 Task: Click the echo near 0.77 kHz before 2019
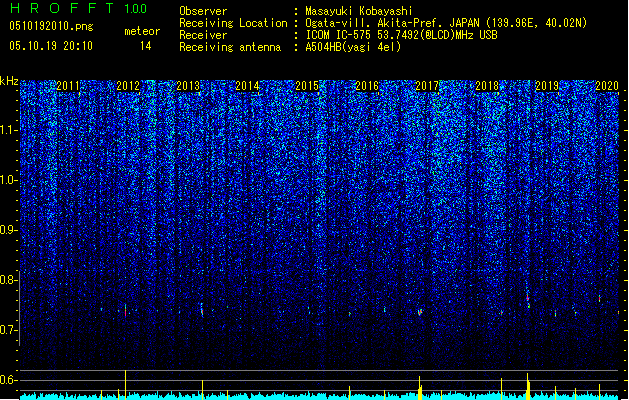coord(528,300)
